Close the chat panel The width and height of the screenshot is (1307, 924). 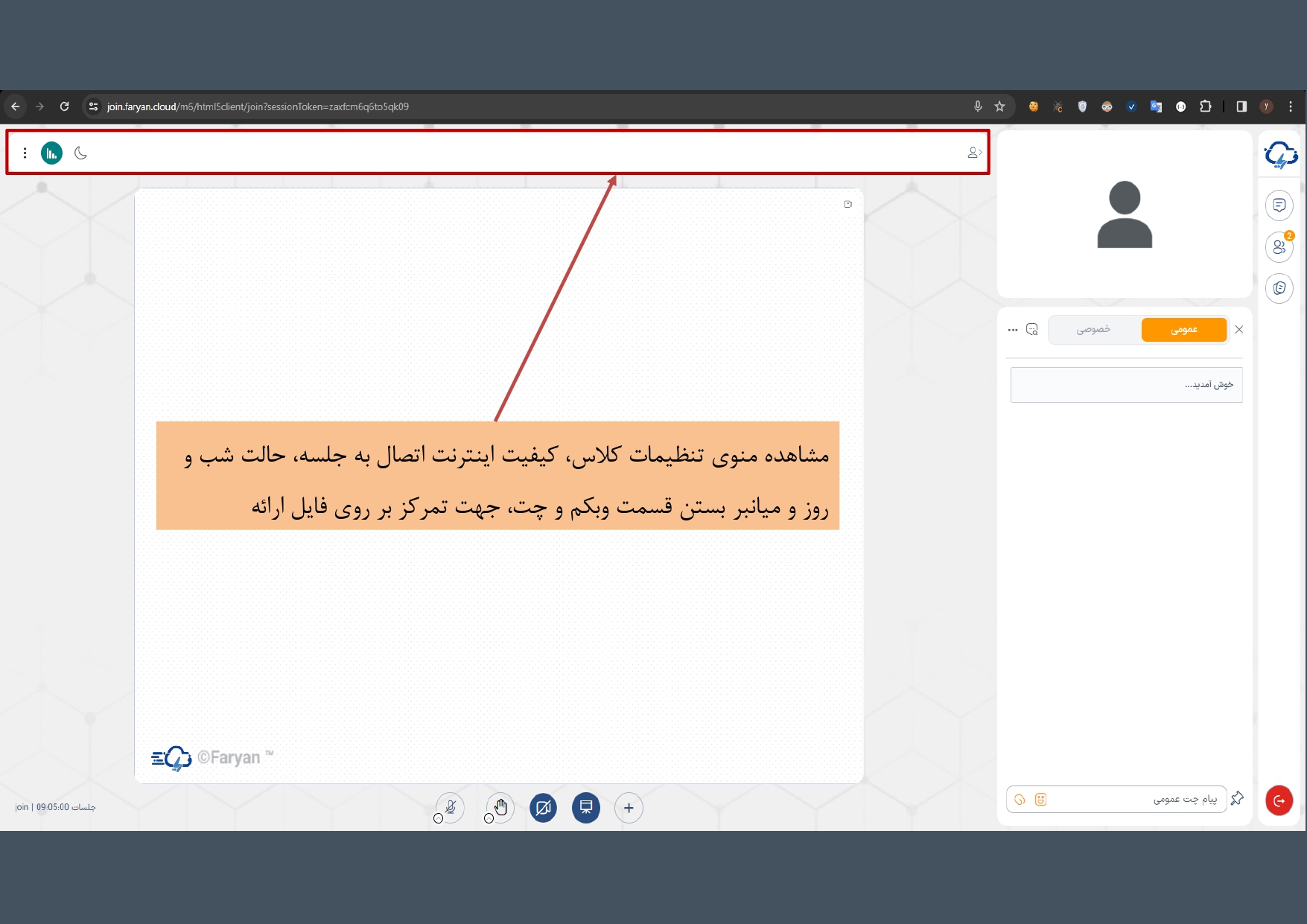[1239, 330]
